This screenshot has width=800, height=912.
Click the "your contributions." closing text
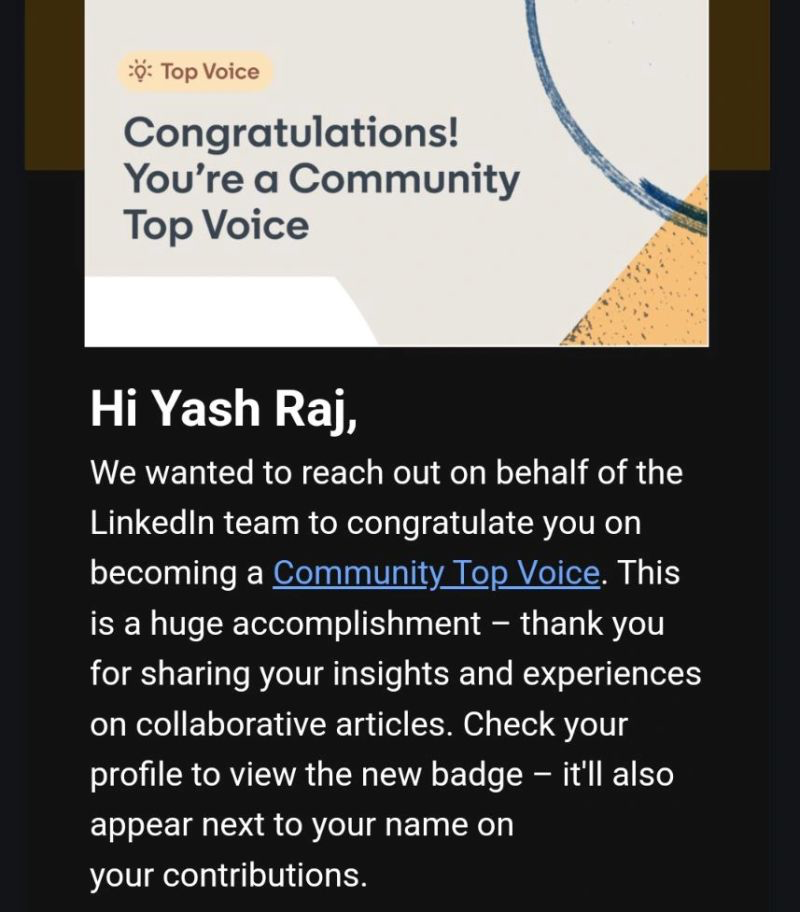point(229,875)
